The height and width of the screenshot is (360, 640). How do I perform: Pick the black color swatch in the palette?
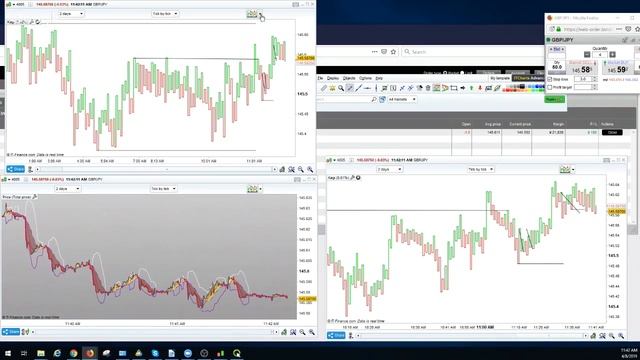click(522, 86)
